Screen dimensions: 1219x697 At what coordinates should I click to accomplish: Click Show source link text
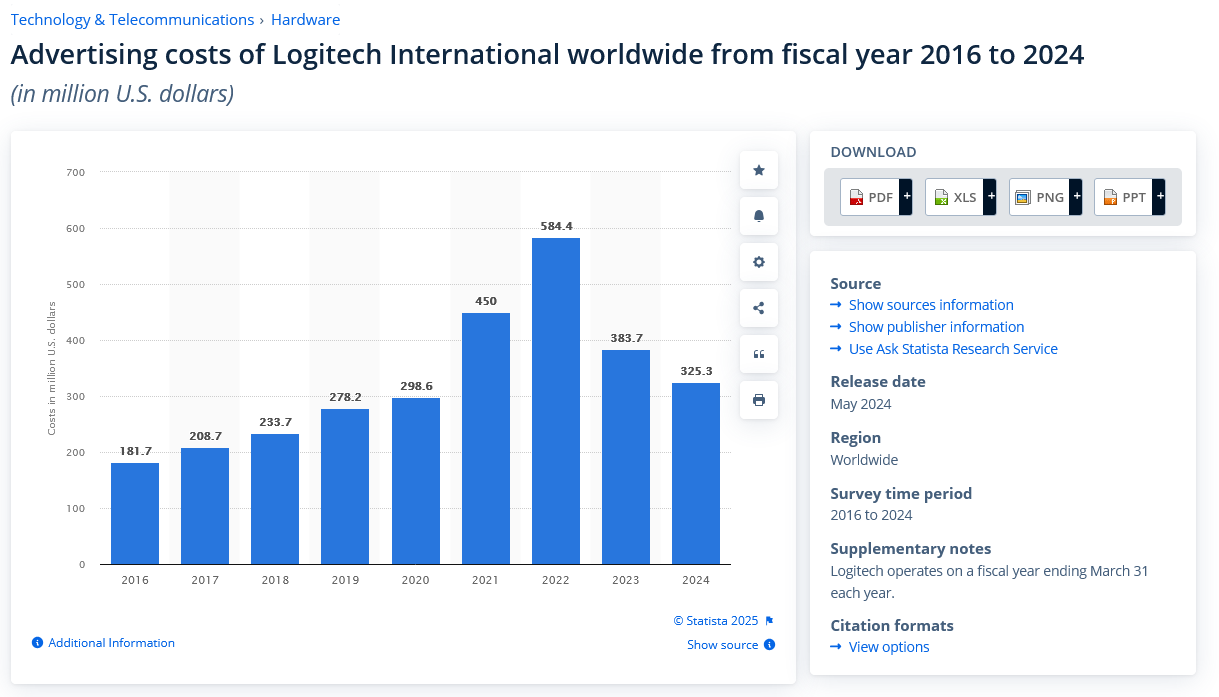click(x=722, y=645)
